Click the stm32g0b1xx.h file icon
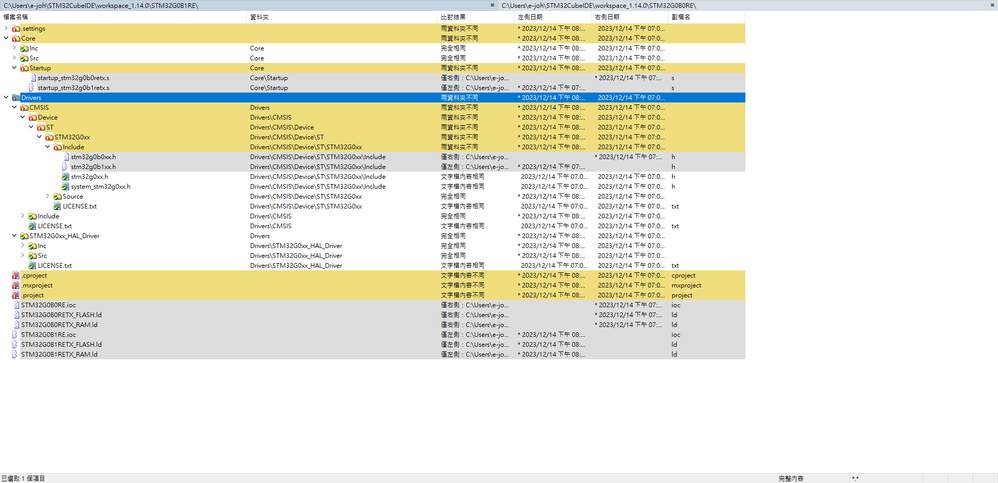Image resolution: width=998 pixels, height=483 pixels. [64, 167]
